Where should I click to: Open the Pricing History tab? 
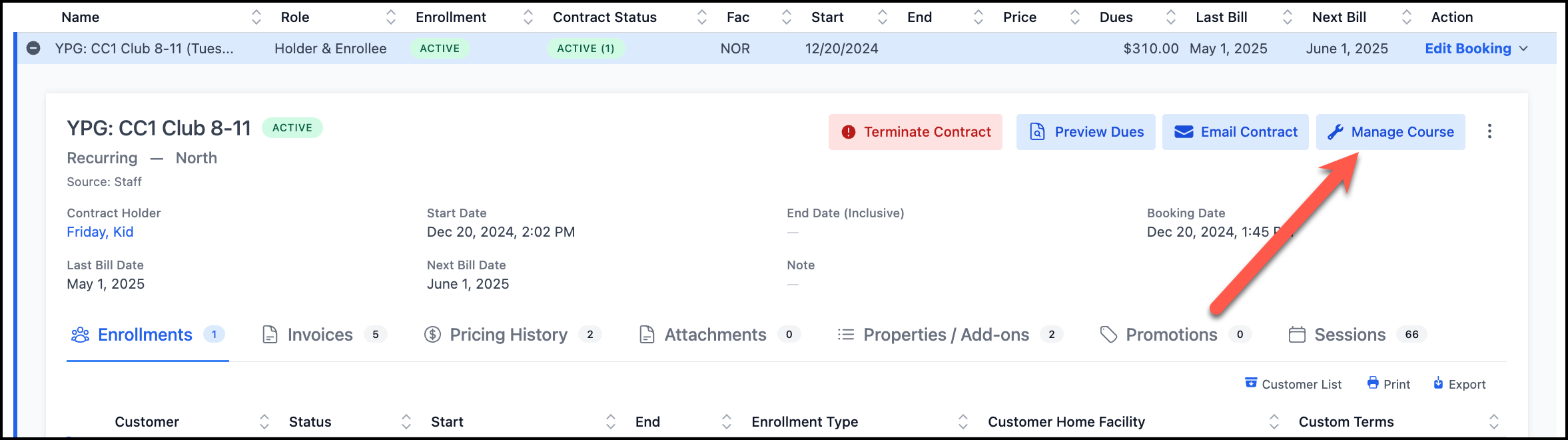[x=512, y=335]
